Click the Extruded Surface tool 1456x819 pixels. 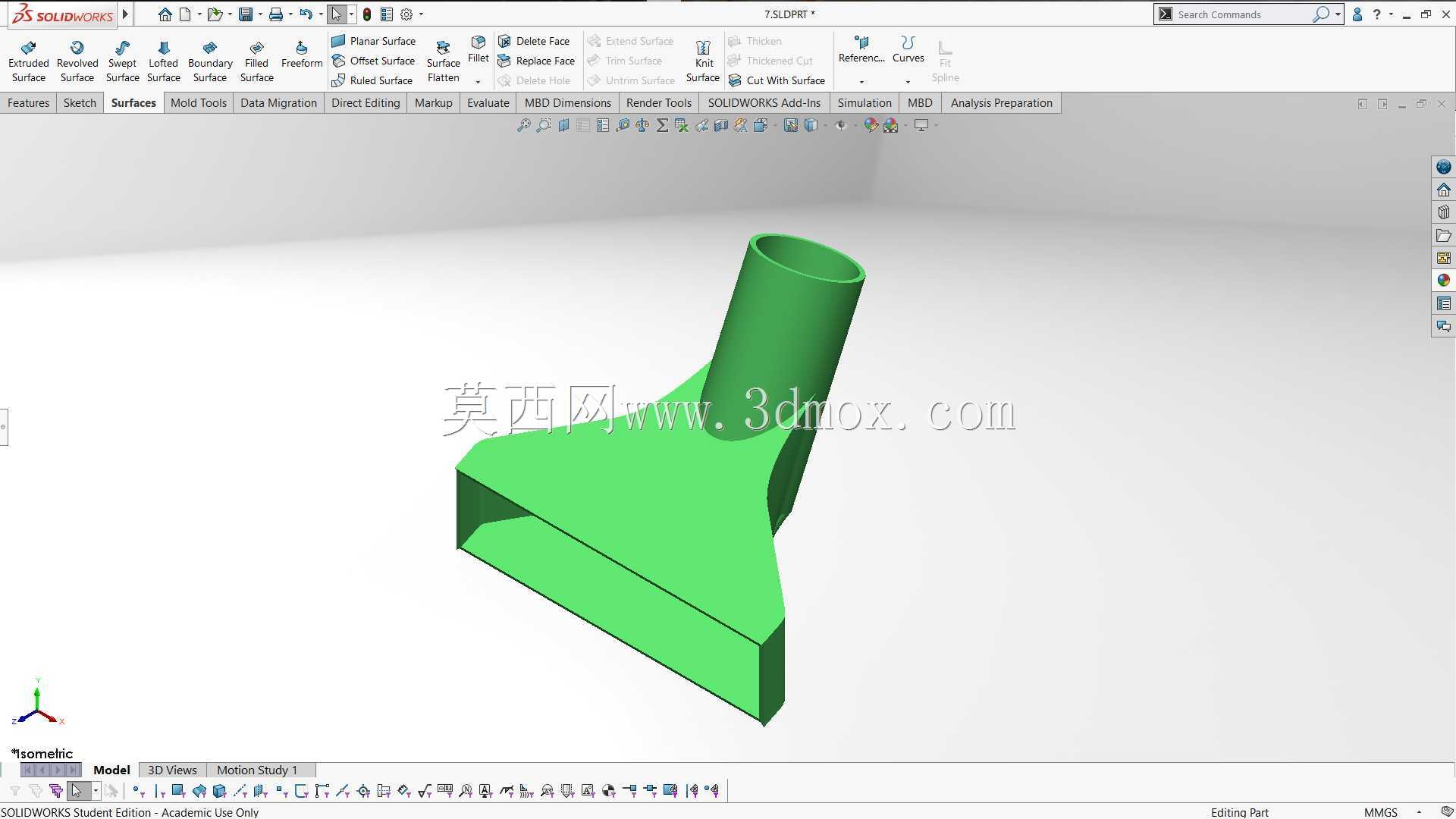pos(29,61)
